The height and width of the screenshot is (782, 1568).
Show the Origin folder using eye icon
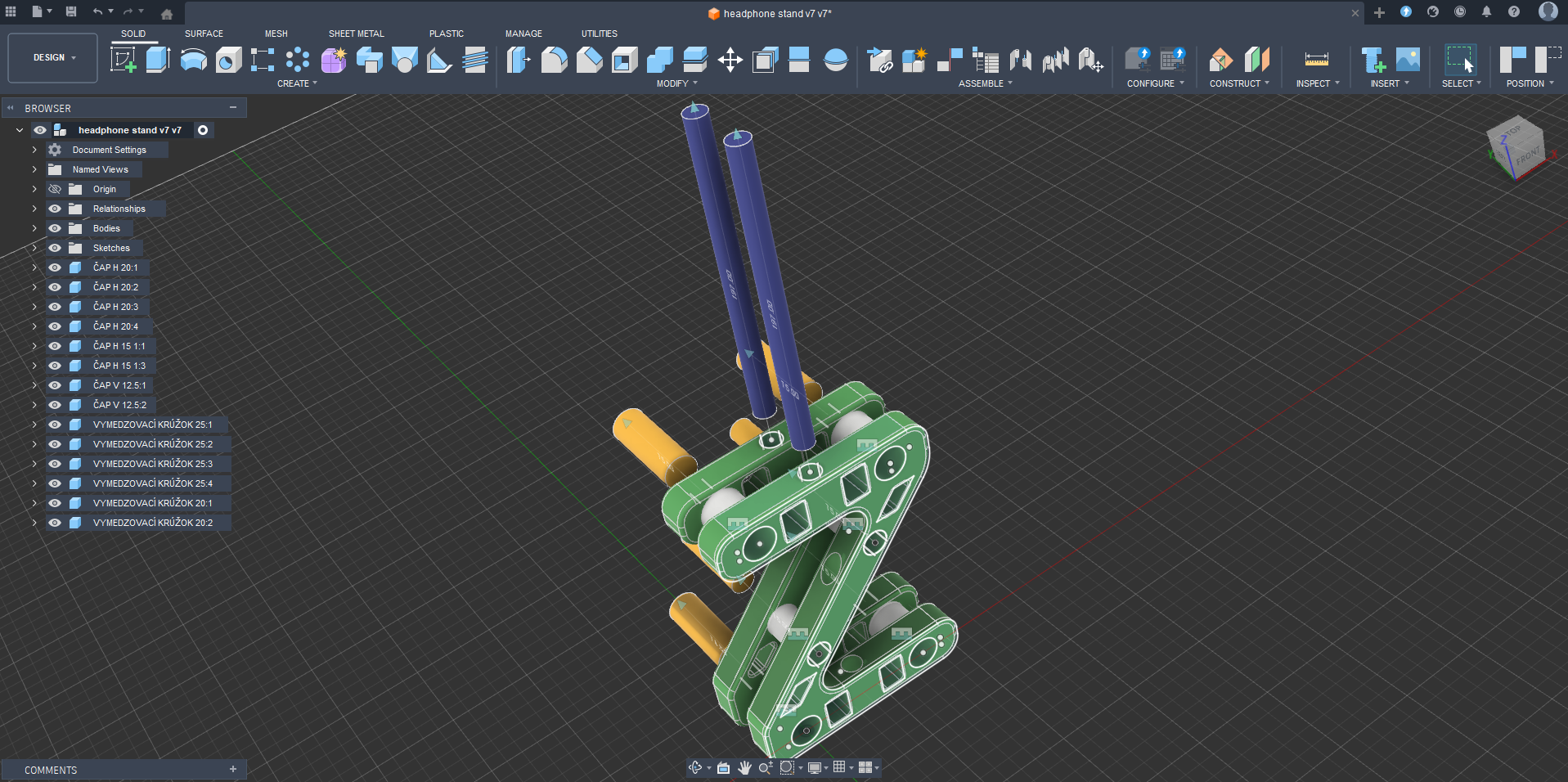pos(55,189)
